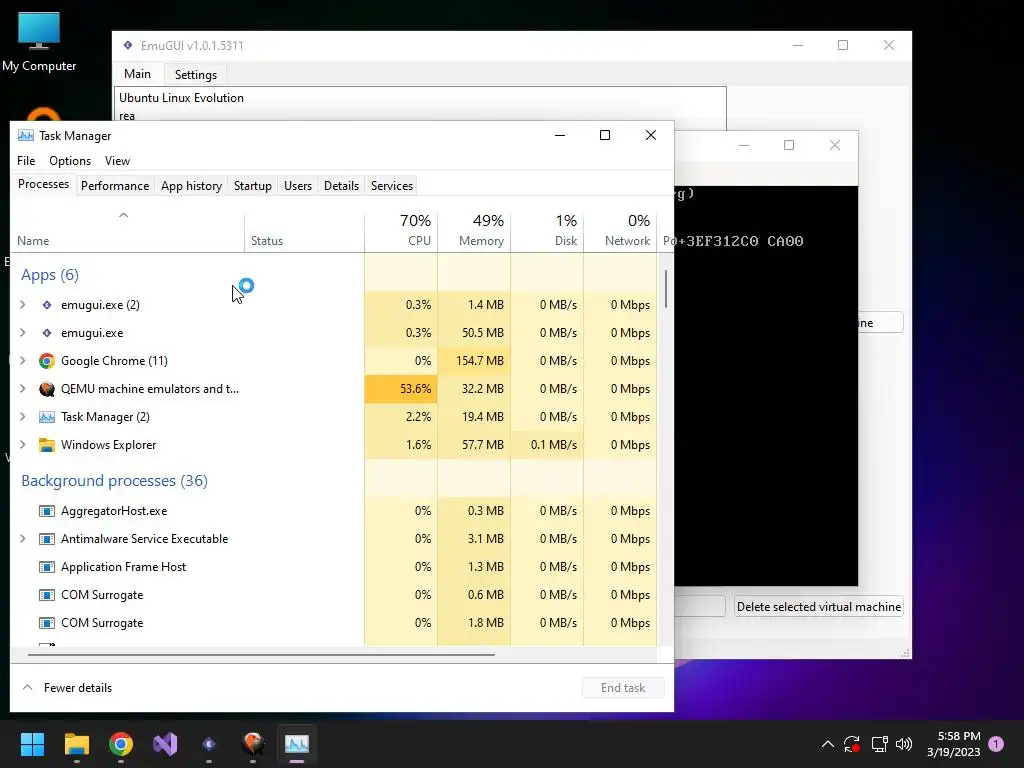
Task: Switch to the Startup tab
Action: click(253, 186)
